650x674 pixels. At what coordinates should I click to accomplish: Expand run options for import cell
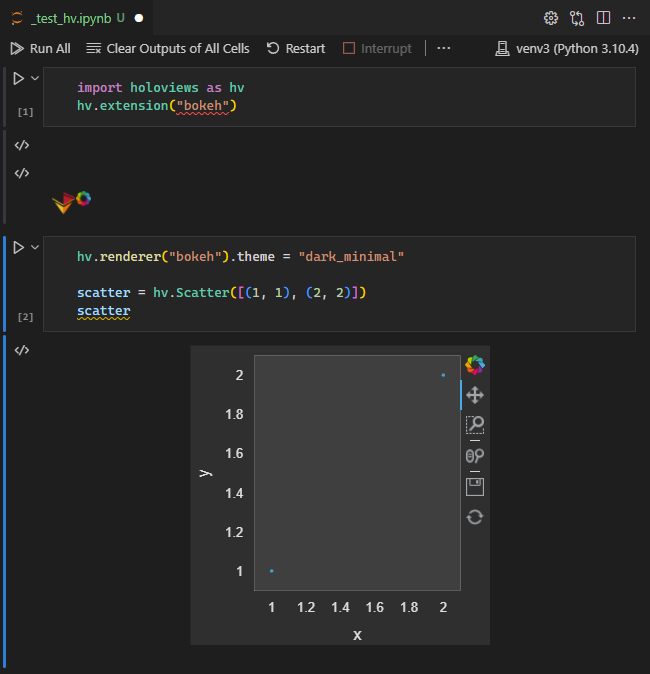click(x=35, y=78)
